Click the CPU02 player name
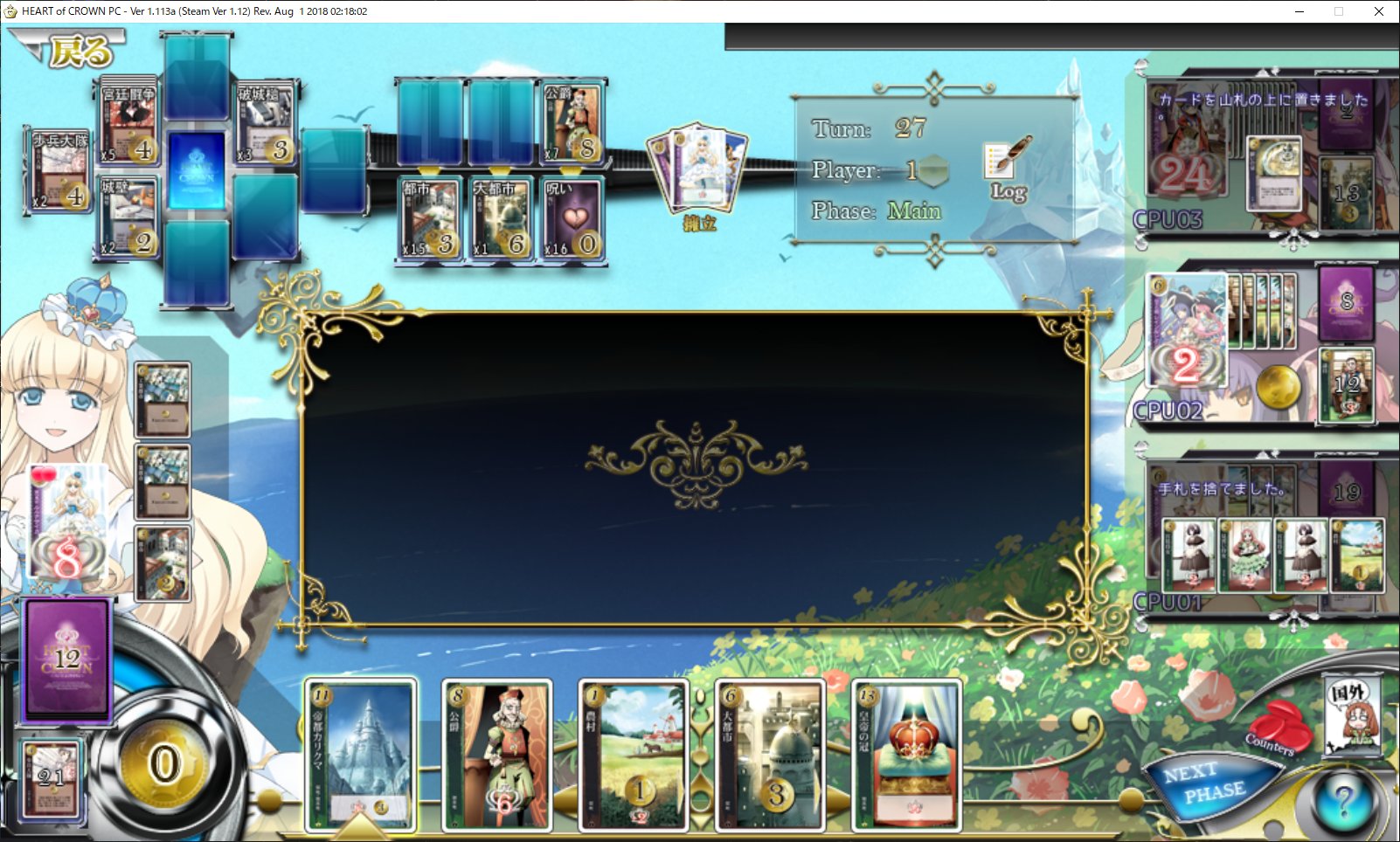The width and height of the screenshot is (1400, 842). (1169, 411)
